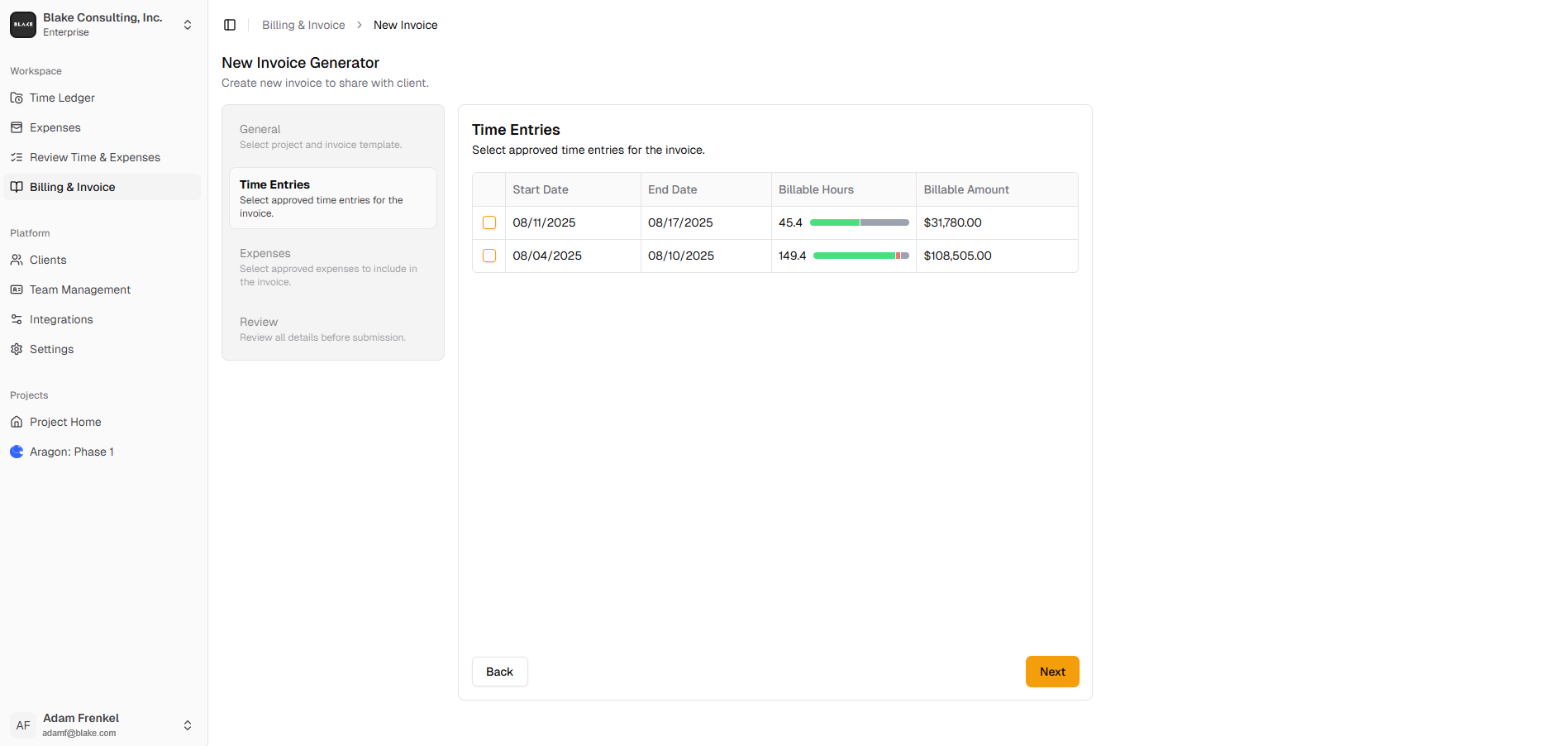Click the Blake Consulting logo
This screenshot has height=746, width=1568.
point(23,25)
